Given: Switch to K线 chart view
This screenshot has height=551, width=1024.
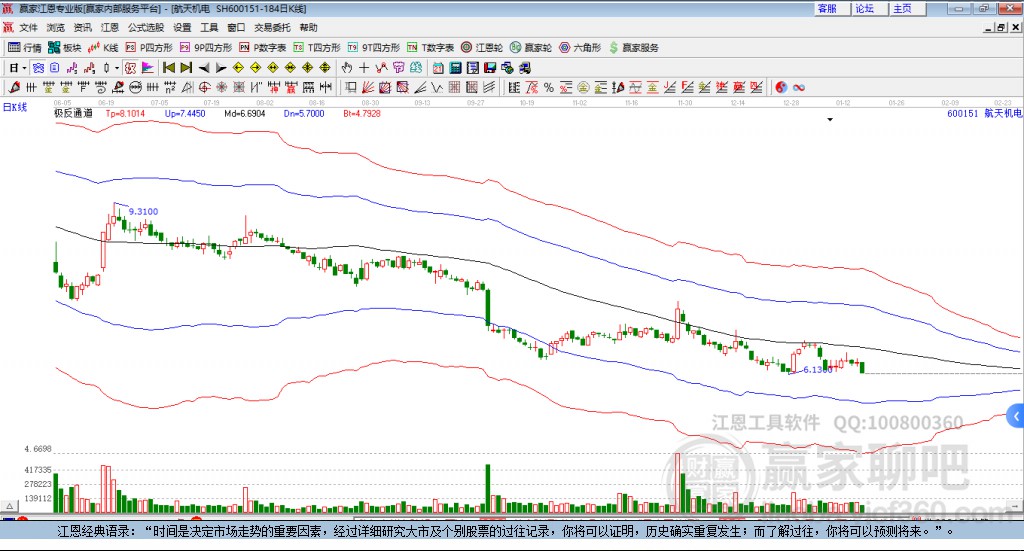Looking at the screenshot, I should point(103,48).
